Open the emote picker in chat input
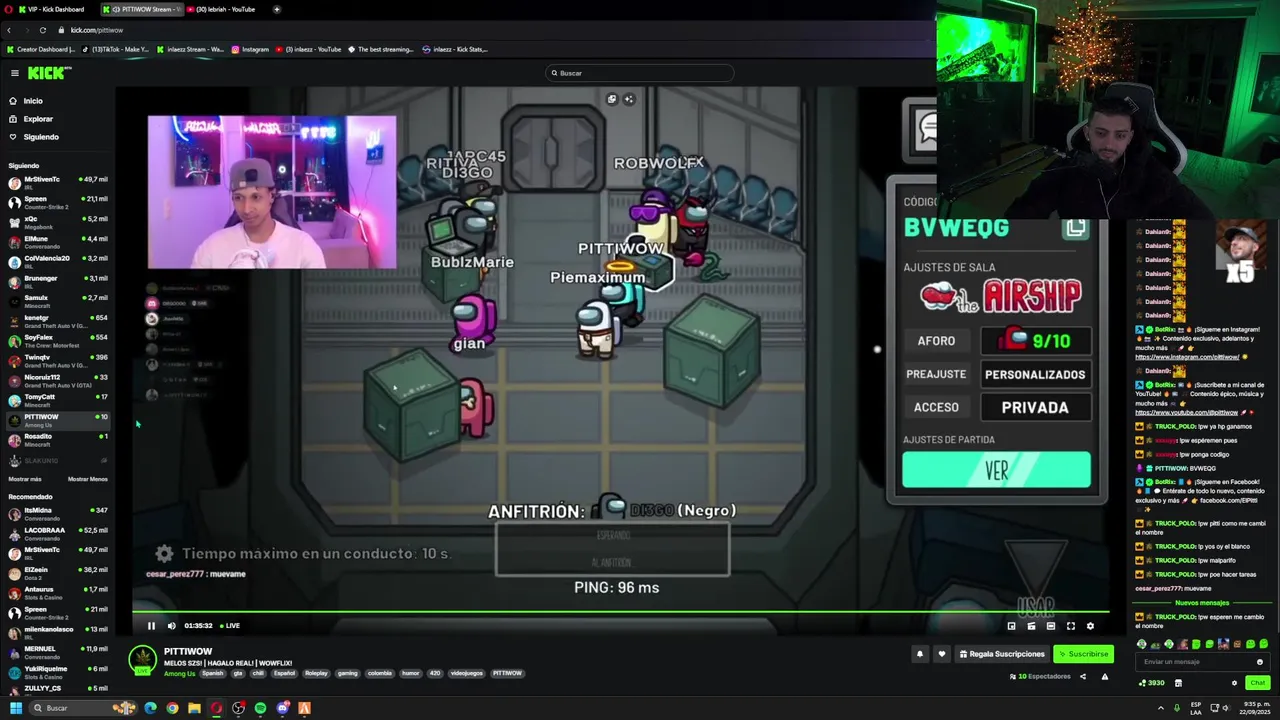 coord(1259,662)
